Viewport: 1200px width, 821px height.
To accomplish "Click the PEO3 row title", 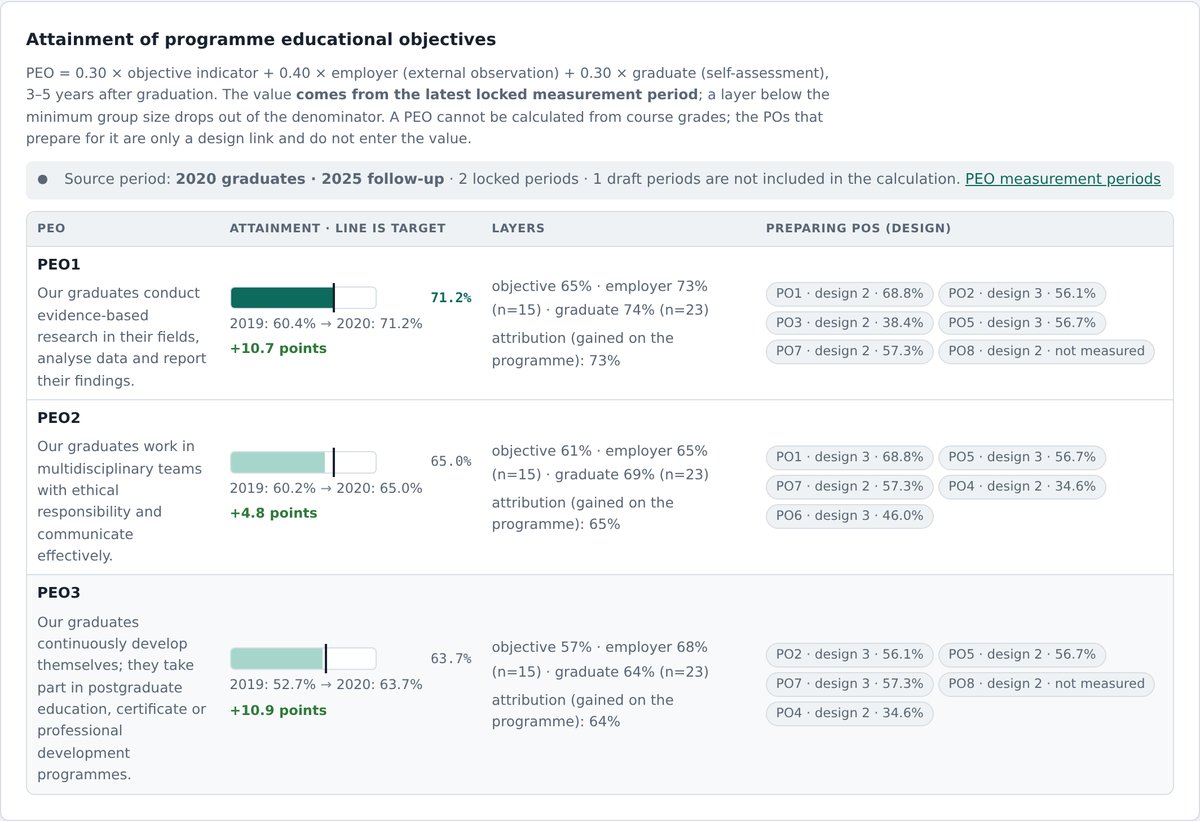I will click(59, 593).
